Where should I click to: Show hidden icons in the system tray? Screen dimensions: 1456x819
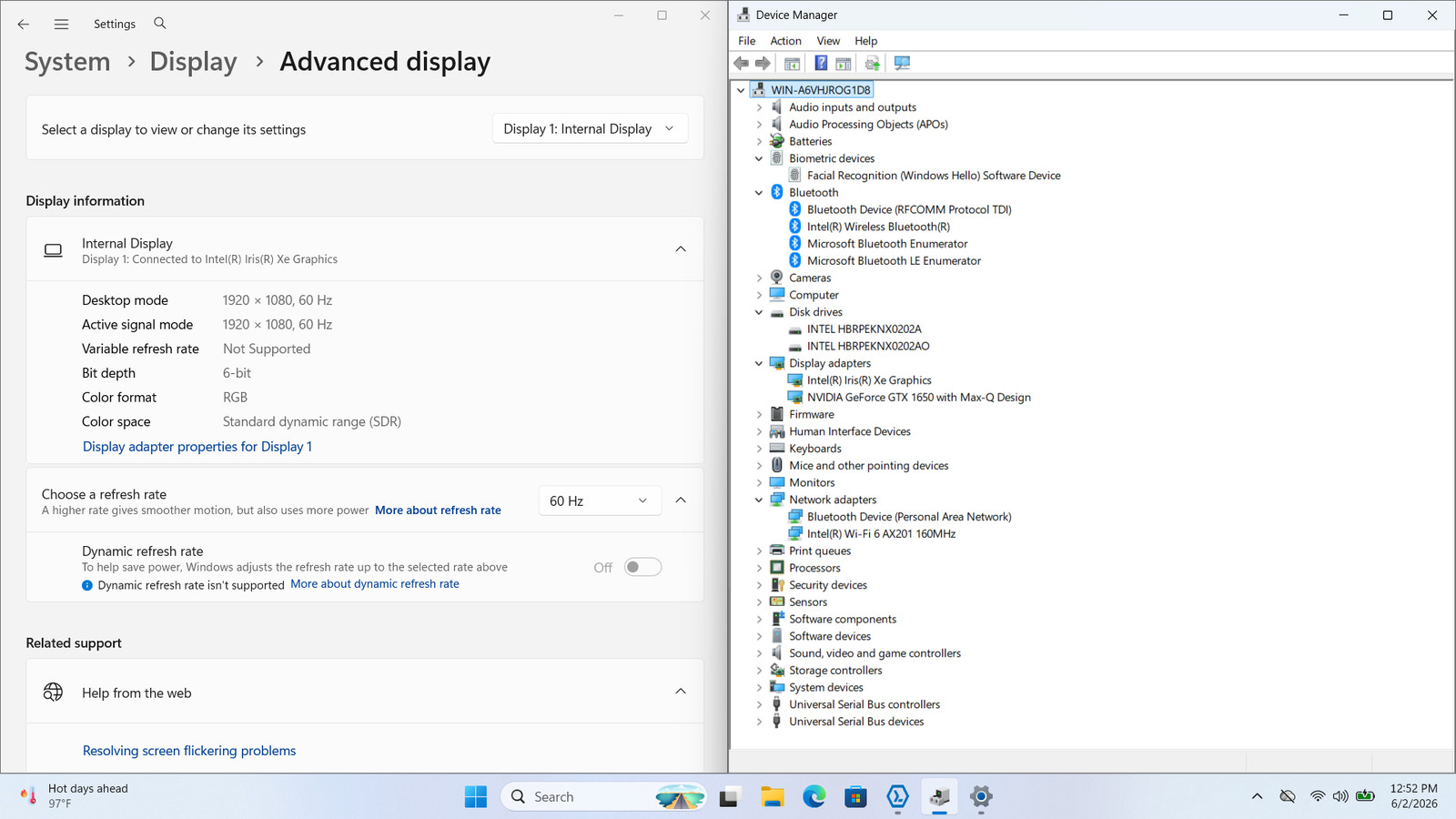point(1257,796)
